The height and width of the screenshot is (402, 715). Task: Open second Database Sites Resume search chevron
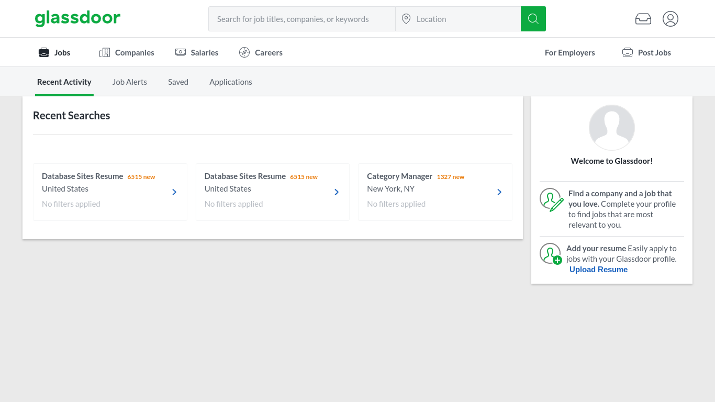click(337, 192)
